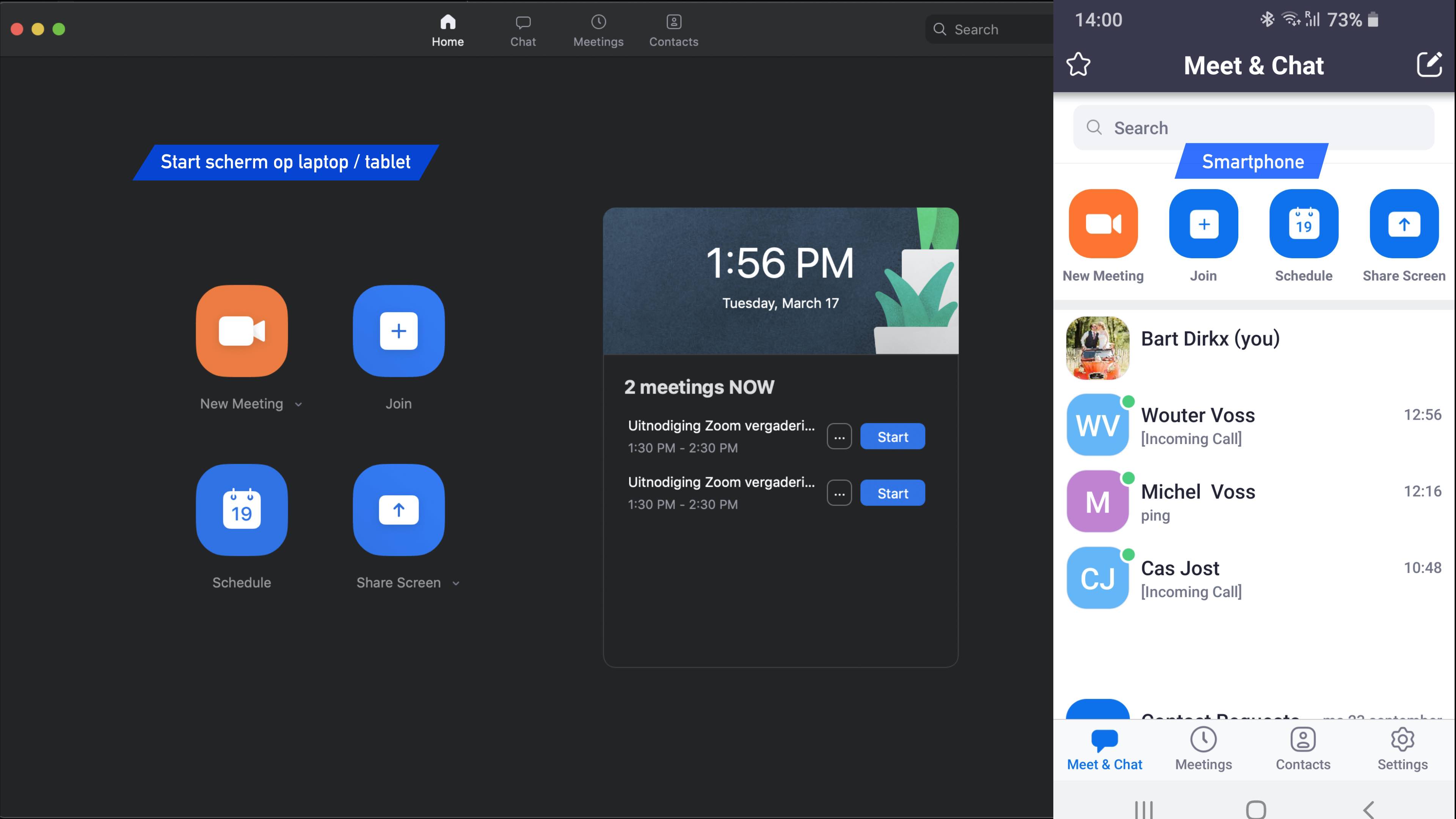Tap the smartphone Schedule icon
1456x819 pixels.
point(1304,224)
